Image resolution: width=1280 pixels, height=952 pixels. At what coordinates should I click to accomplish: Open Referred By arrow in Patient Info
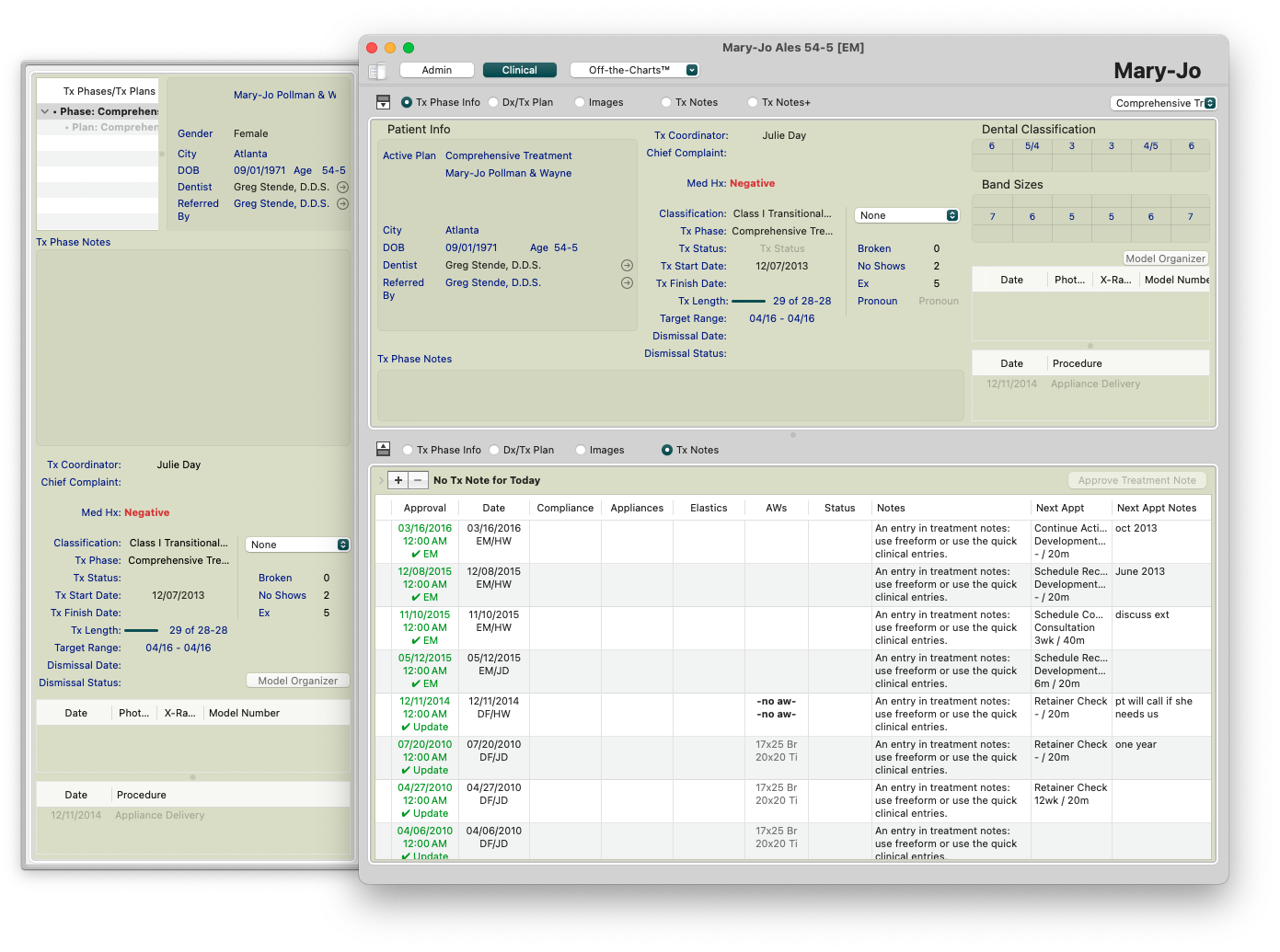[x=627, y=283]
